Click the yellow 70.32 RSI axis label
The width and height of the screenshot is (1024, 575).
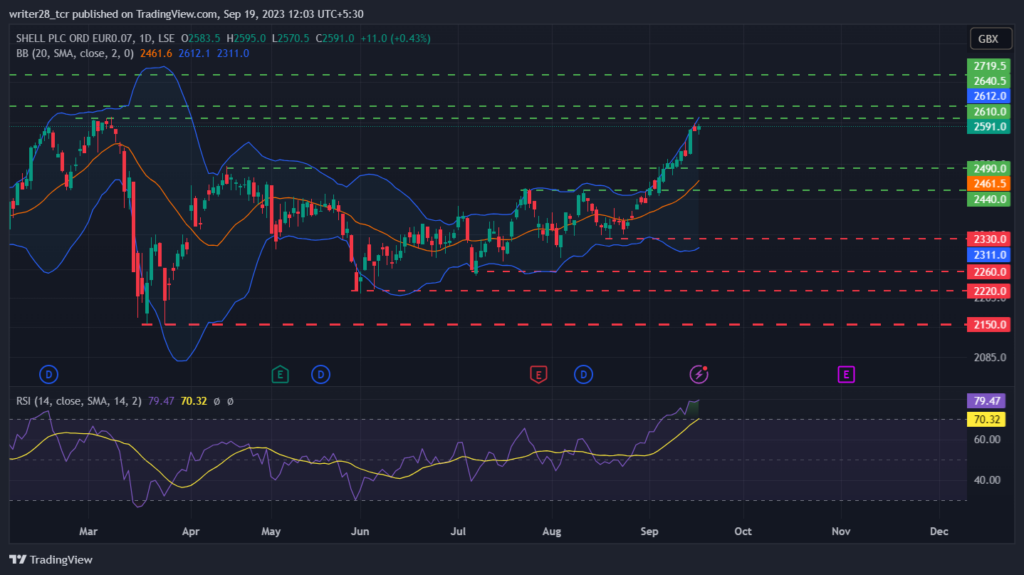986,419
